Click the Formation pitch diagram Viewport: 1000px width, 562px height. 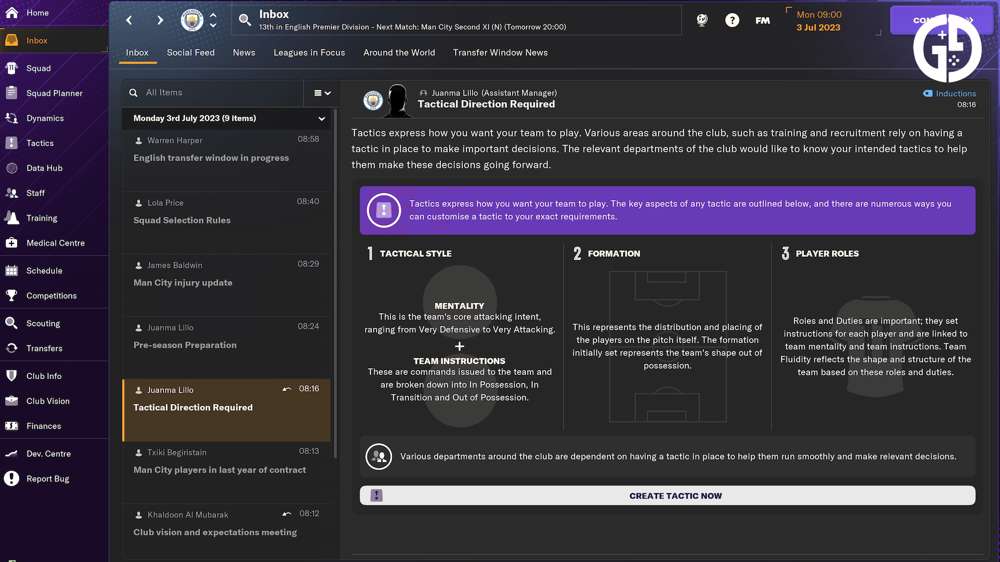pyautogui.click(x=667, y=346)
